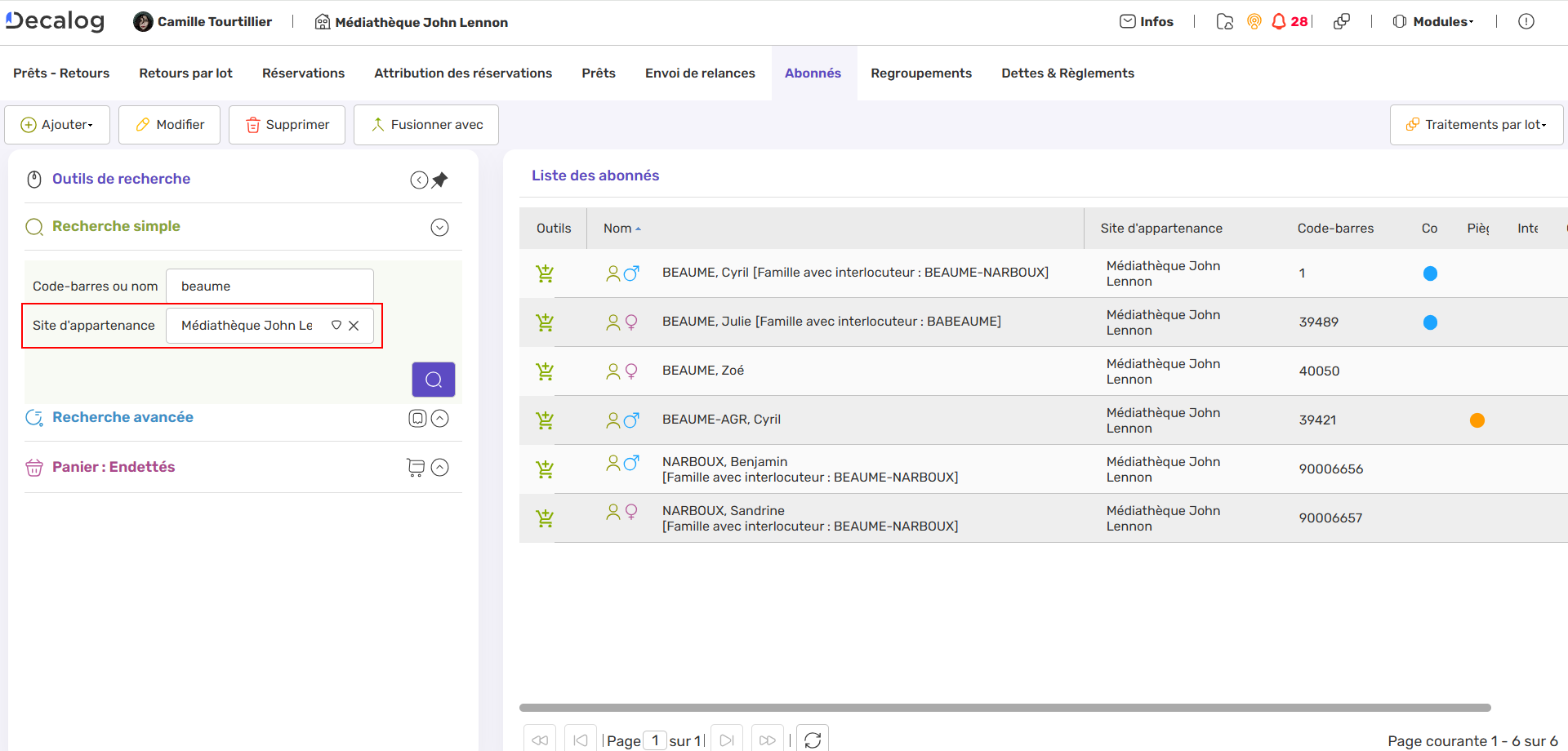The image size is (1568, 751).
Task: Expand the Recherche avancée section
Action: pyautogui.click(x=439, y=419)
